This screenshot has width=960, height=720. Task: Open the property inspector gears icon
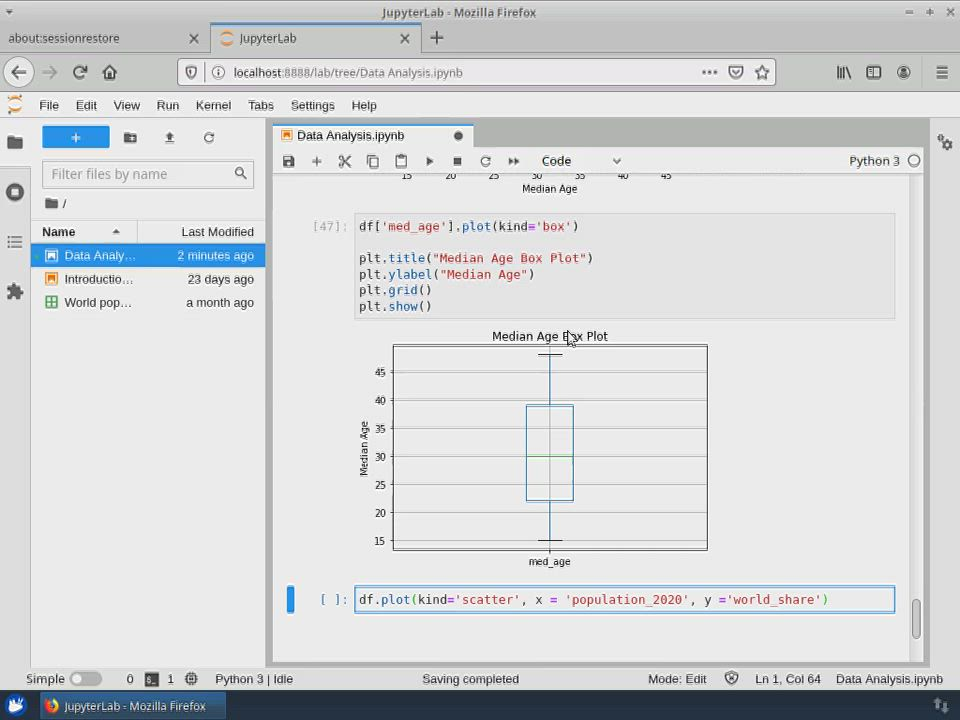point(945,143)
